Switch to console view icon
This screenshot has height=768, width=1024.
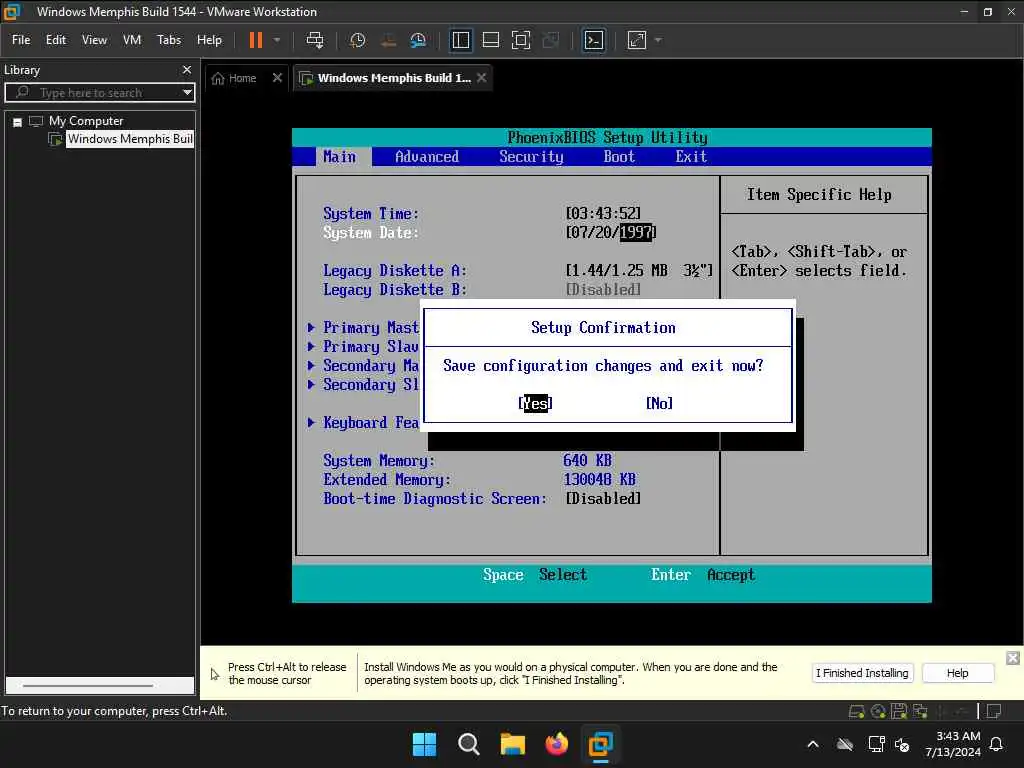594,40
